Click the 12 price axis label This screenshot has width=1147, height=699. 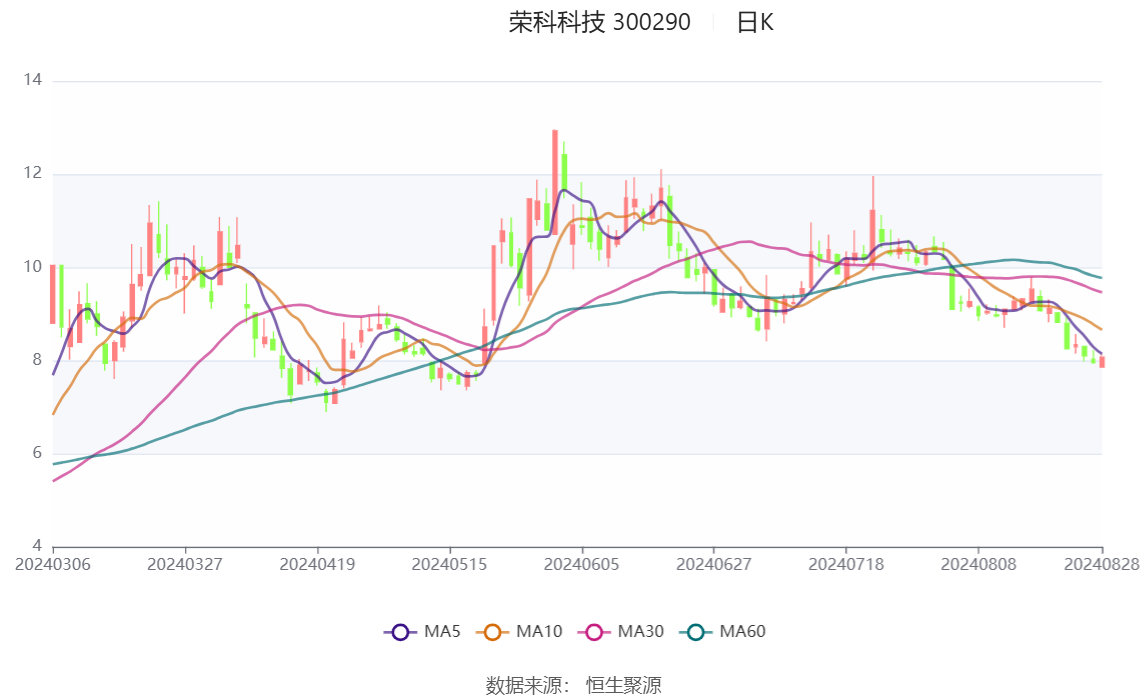(32, 173)
